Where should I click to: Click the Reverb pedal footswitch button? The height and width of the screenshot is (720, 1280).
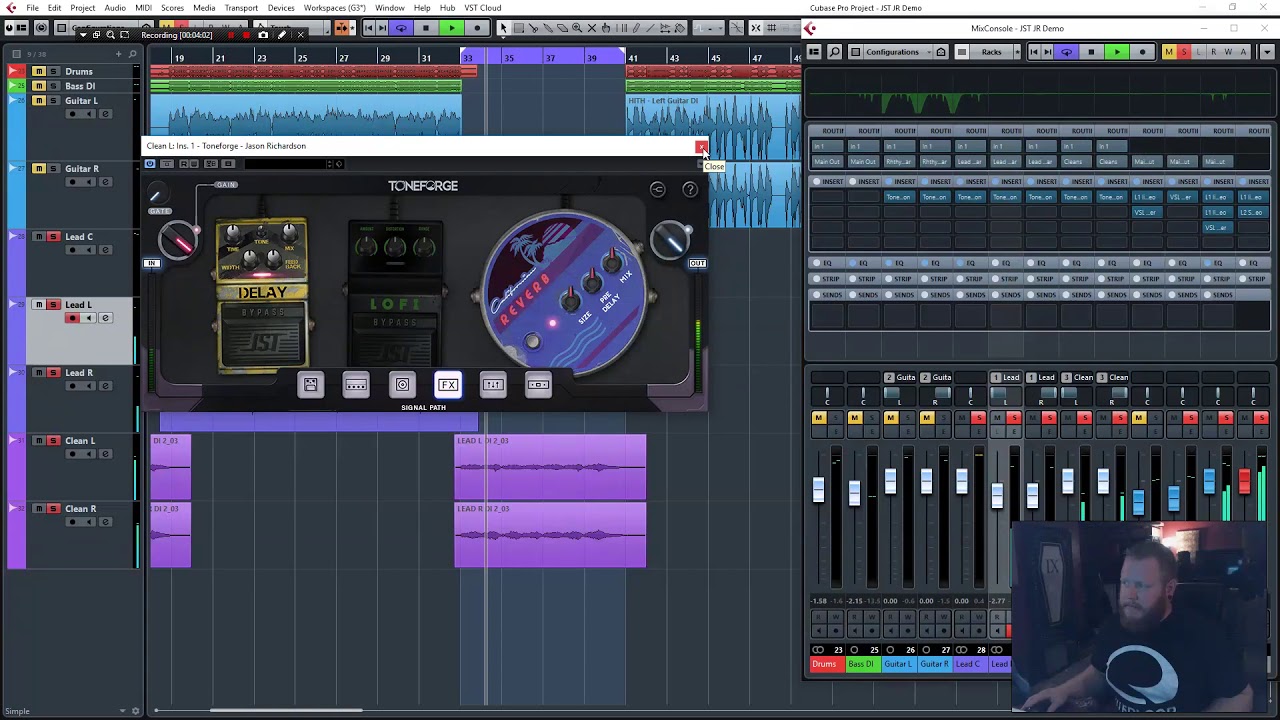[x=532, y=342]
